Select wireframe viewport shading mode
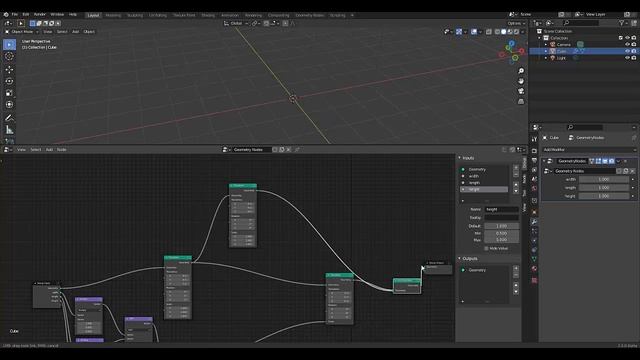The image size is (640, 360). 497,32
